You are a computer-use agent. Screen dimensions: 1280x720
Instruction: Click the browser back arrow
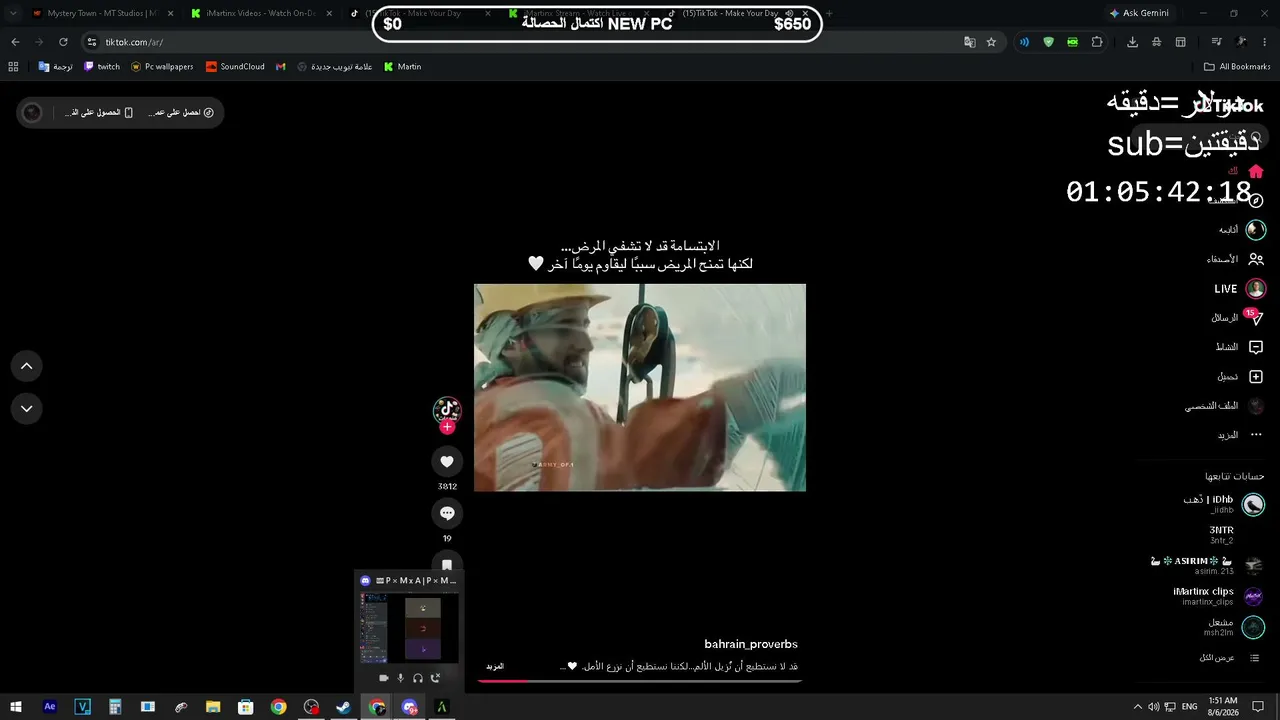click(15, 42)
